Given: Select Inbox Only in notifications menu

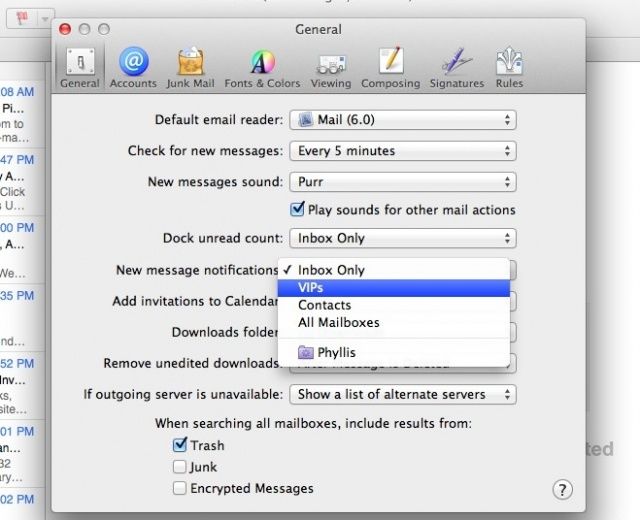Looking at the screenshot, I should 394,270.
